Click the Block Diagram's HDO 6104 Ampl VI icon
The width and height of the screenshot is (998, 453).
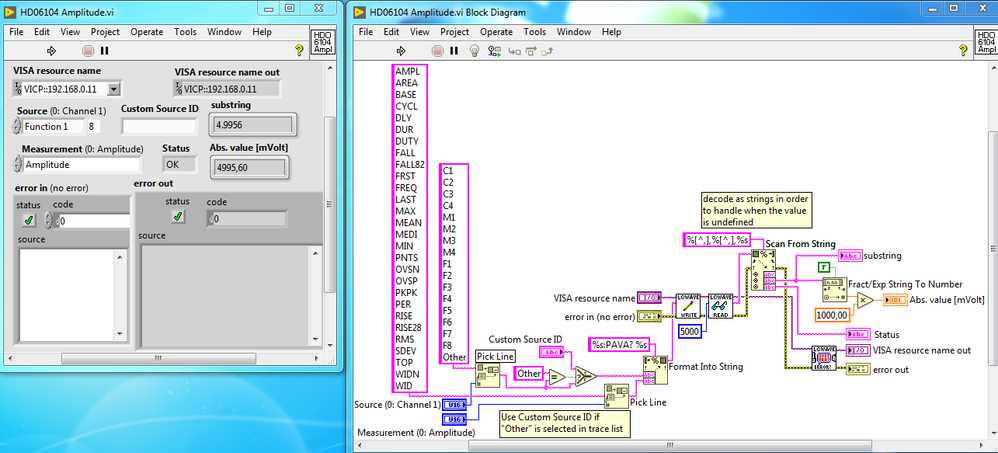[x=986, y=41]
